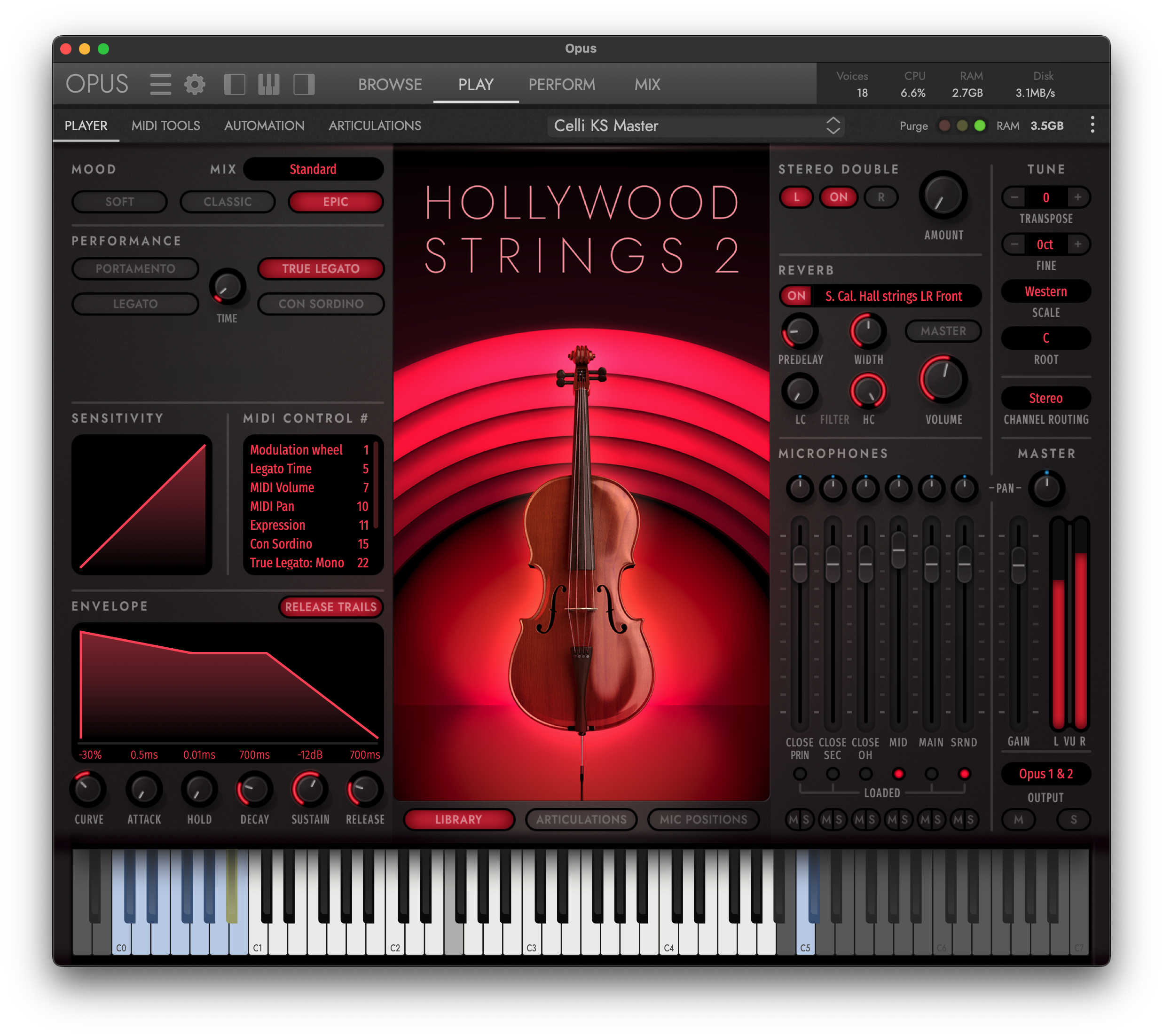Click the envelope Hold knob
Image resolution: width=1163 pixels, height=1036 pixels.
point(199,790)
